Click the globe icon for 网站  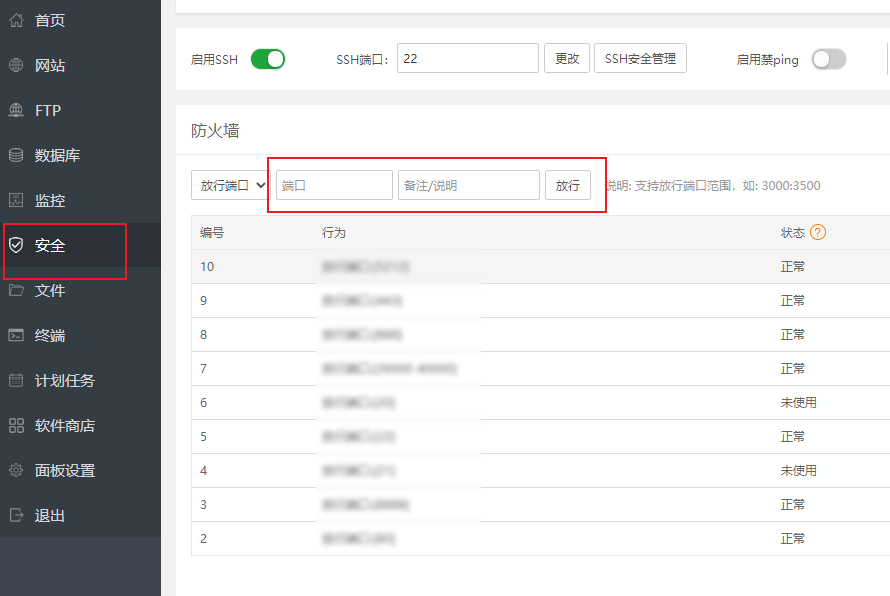coord(16,65)
